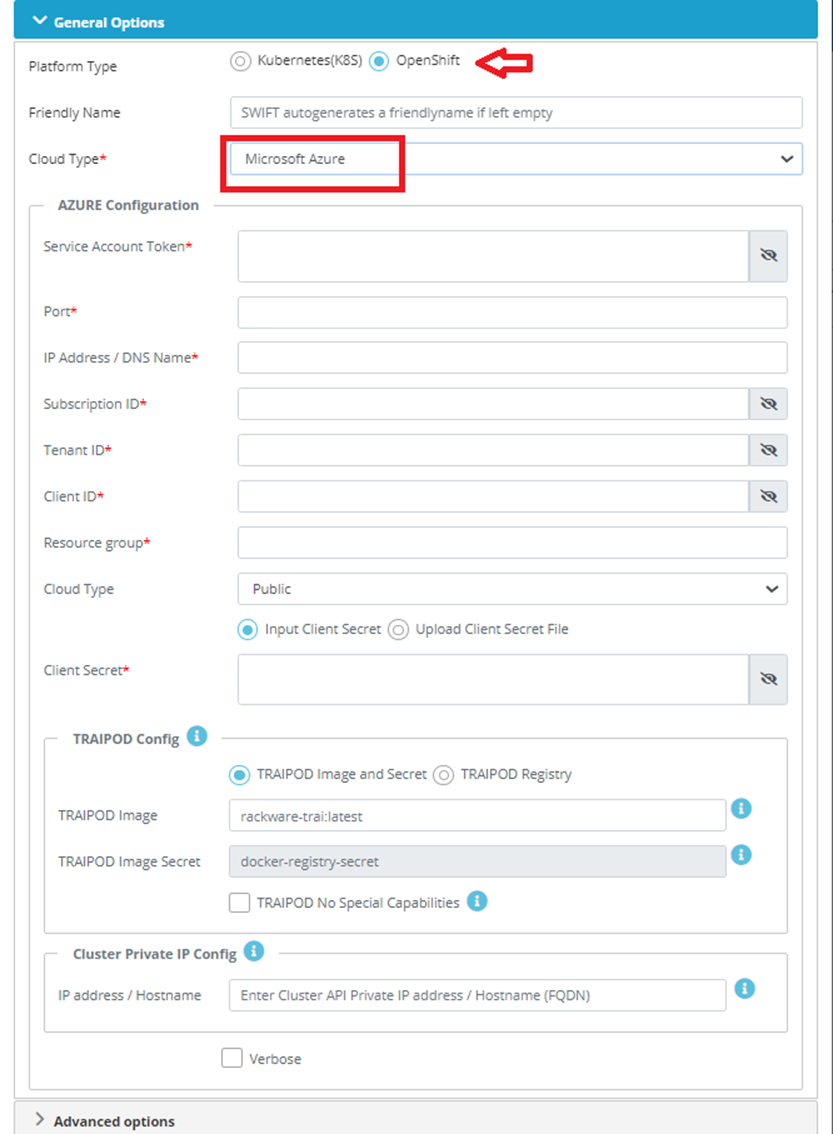Focus the Resource group field
The width and height of the screenshot is (833, 1134).
(x=512, y=542)
